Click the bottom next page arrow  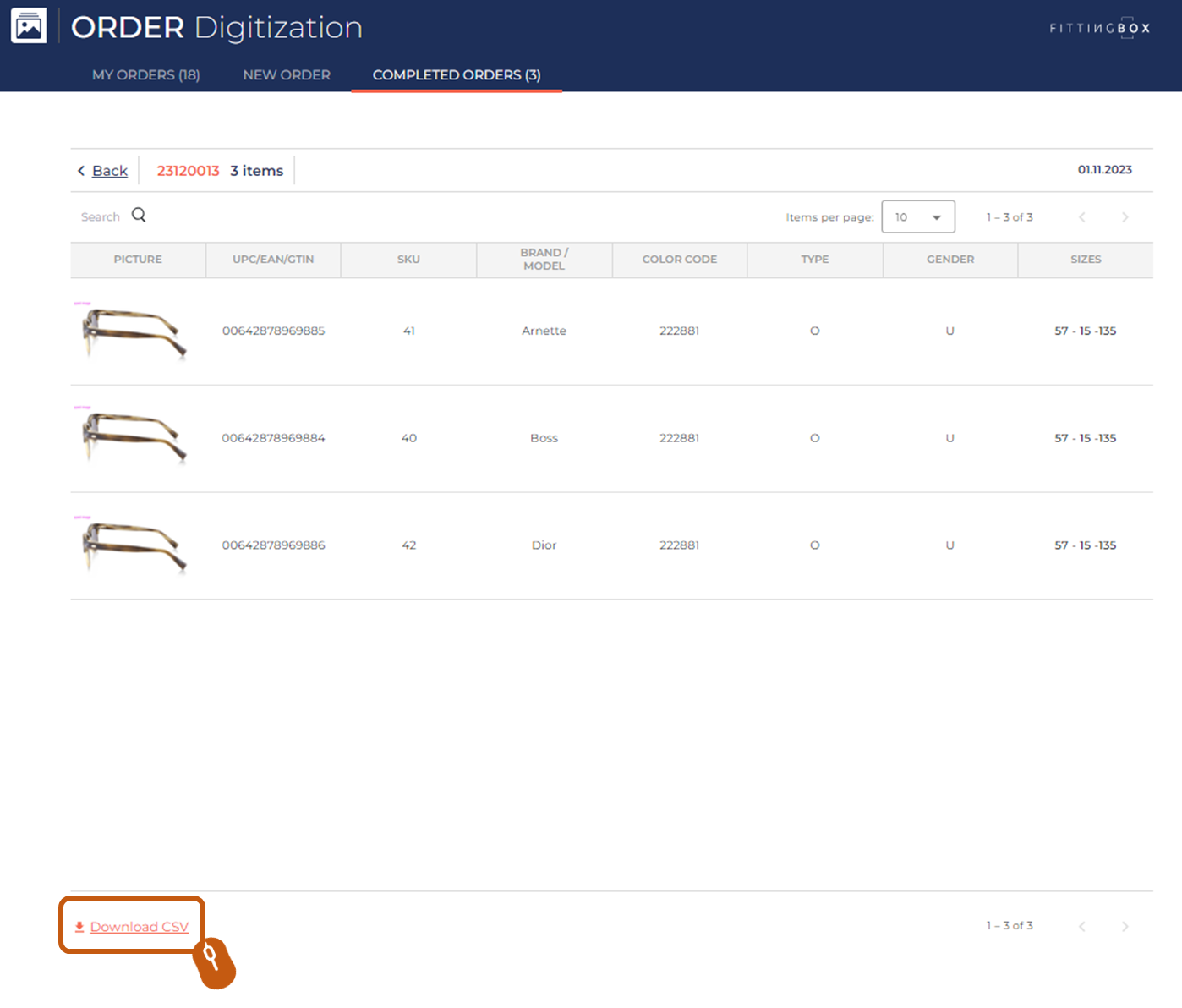(1125, 926)
